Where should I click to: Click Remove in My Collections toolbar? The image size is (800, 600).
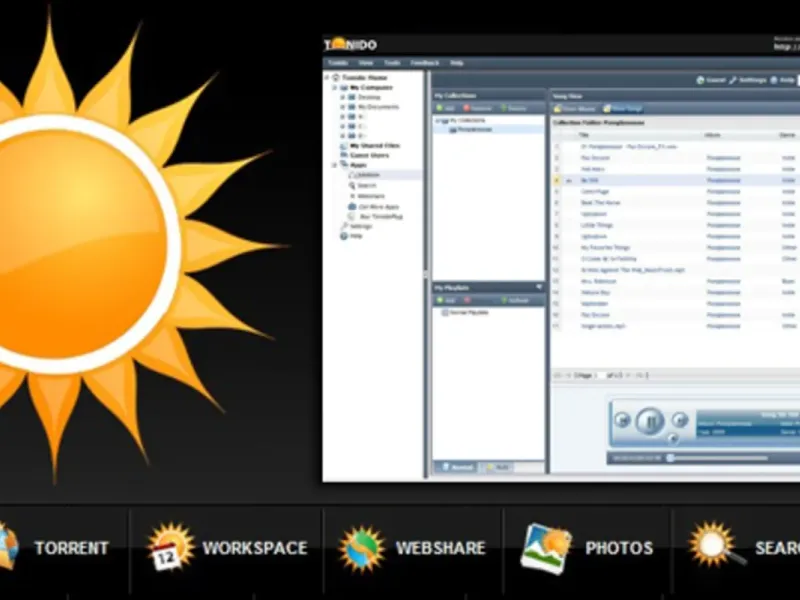[478, 108]
